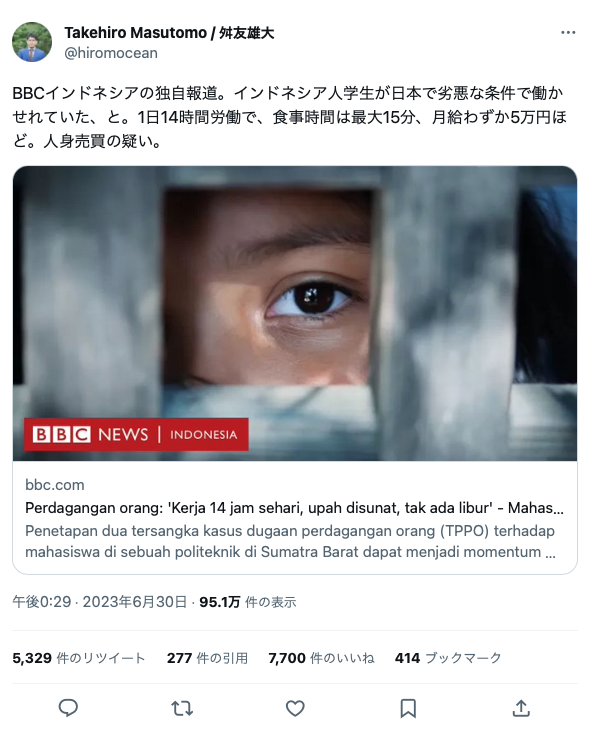Click the article description starting 'Penetapan dua tersangka'
The height and width of the screenshot is (731, 593).
pos(290,541)
